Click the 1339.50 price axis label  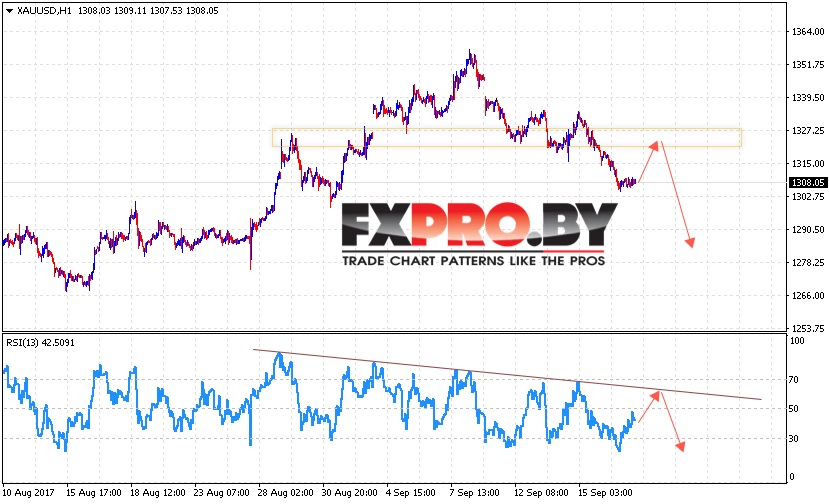click(808, 98)
